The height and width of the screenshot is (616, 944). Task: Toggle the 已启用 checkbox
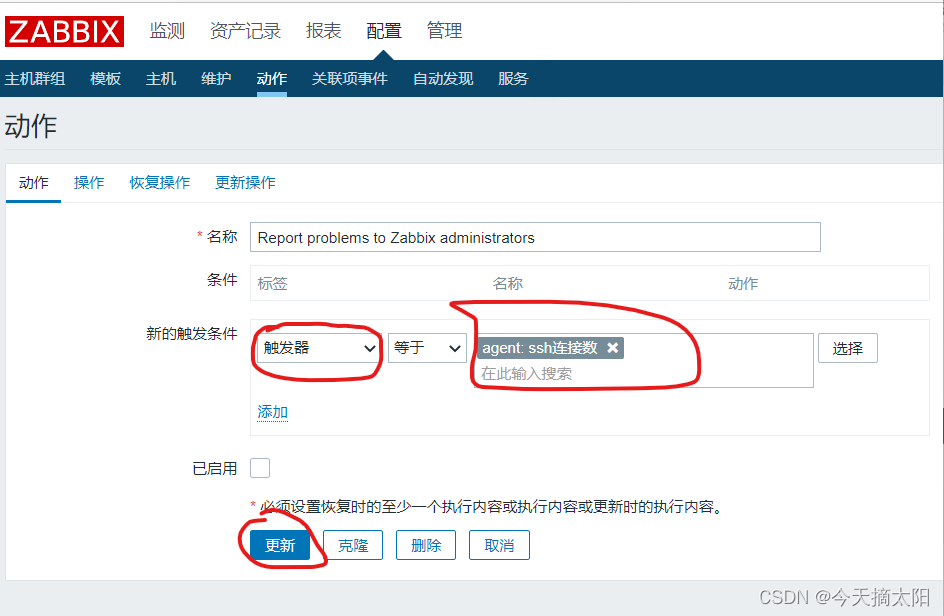coord(260,468)
